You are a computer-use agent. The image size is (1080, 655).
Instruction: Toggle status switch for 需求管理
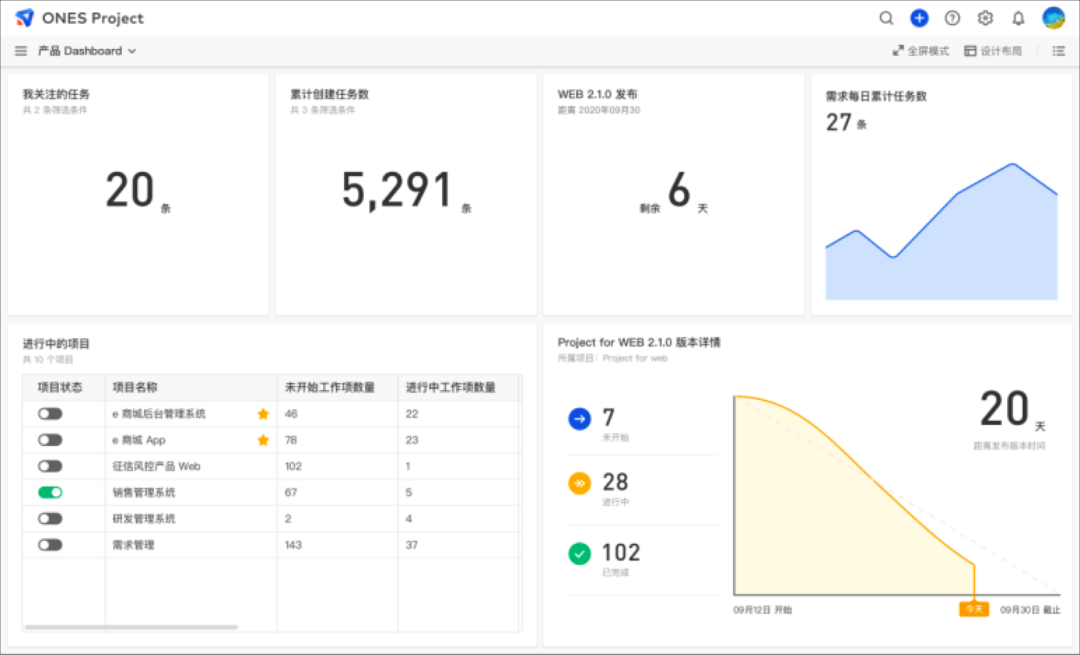50,545
